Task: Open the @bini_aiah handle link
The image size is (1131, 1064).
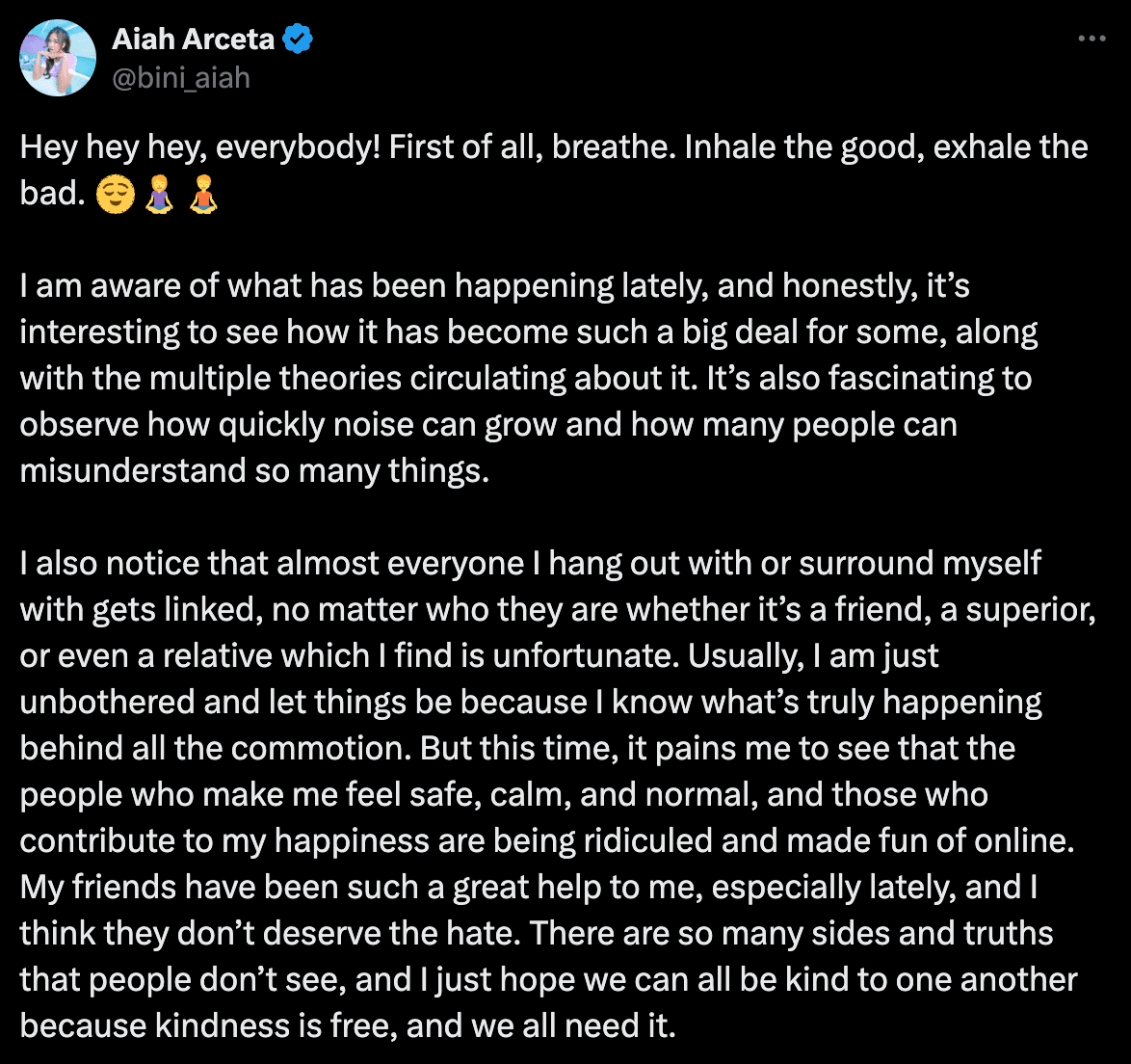Action: tap(181, 77)
